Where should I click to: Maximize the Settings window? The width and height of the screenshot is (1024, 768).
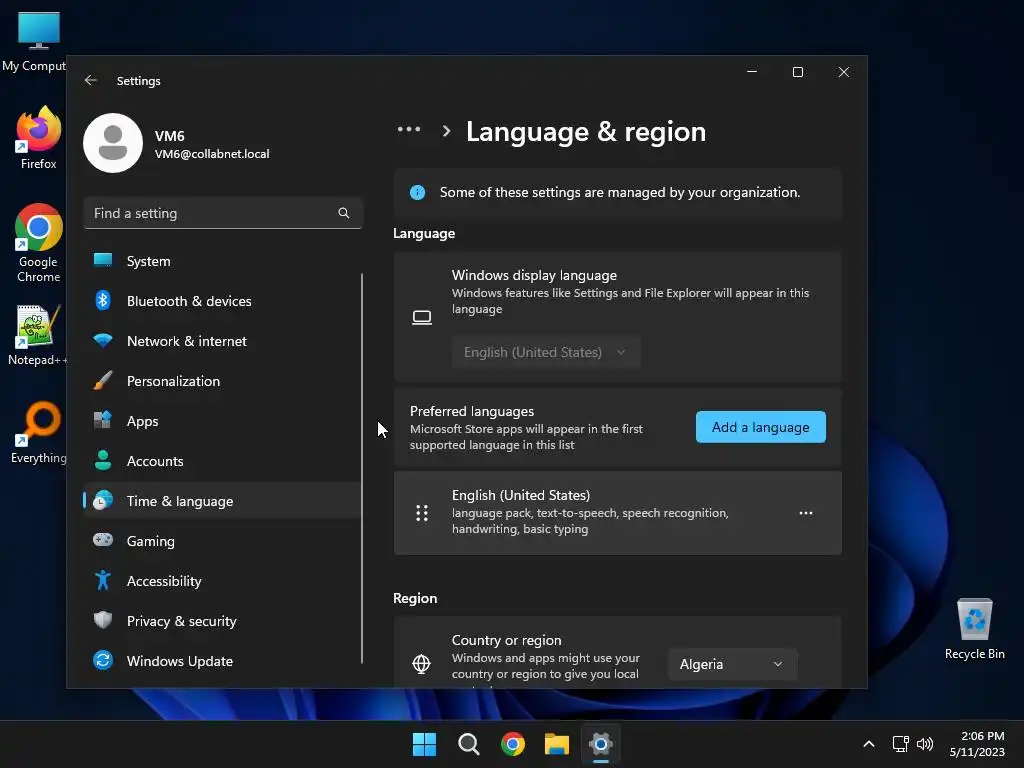coord(798,72)
